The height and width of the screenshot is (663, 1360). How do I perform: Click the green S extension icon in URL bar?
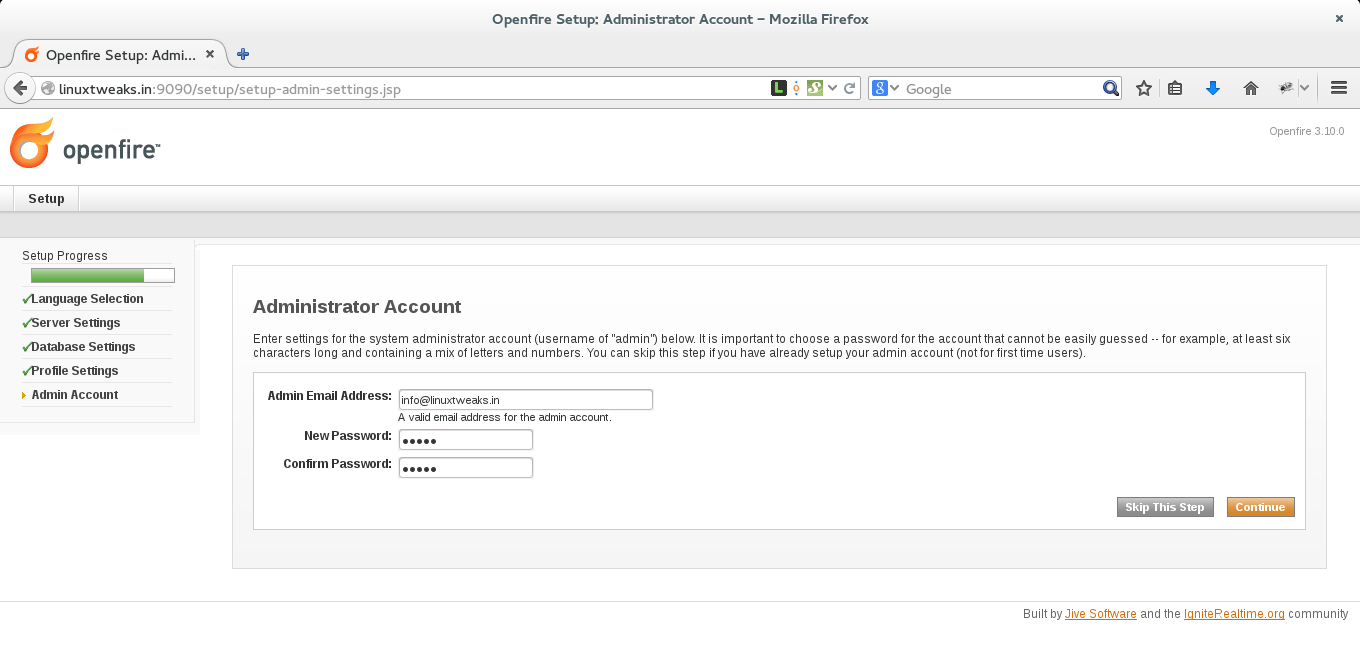point(815,88)
